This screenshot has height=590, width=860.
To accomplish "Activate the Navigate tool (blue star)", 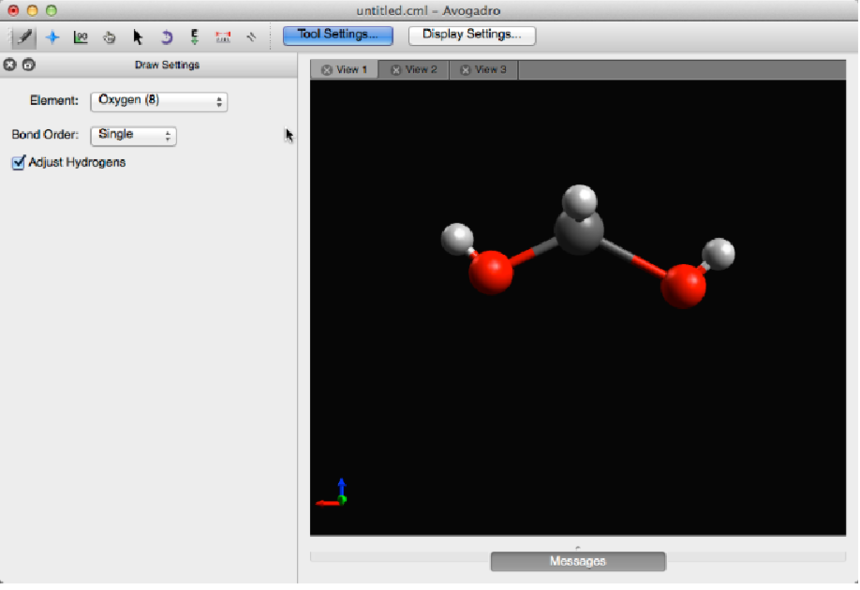I will (52, 37).
